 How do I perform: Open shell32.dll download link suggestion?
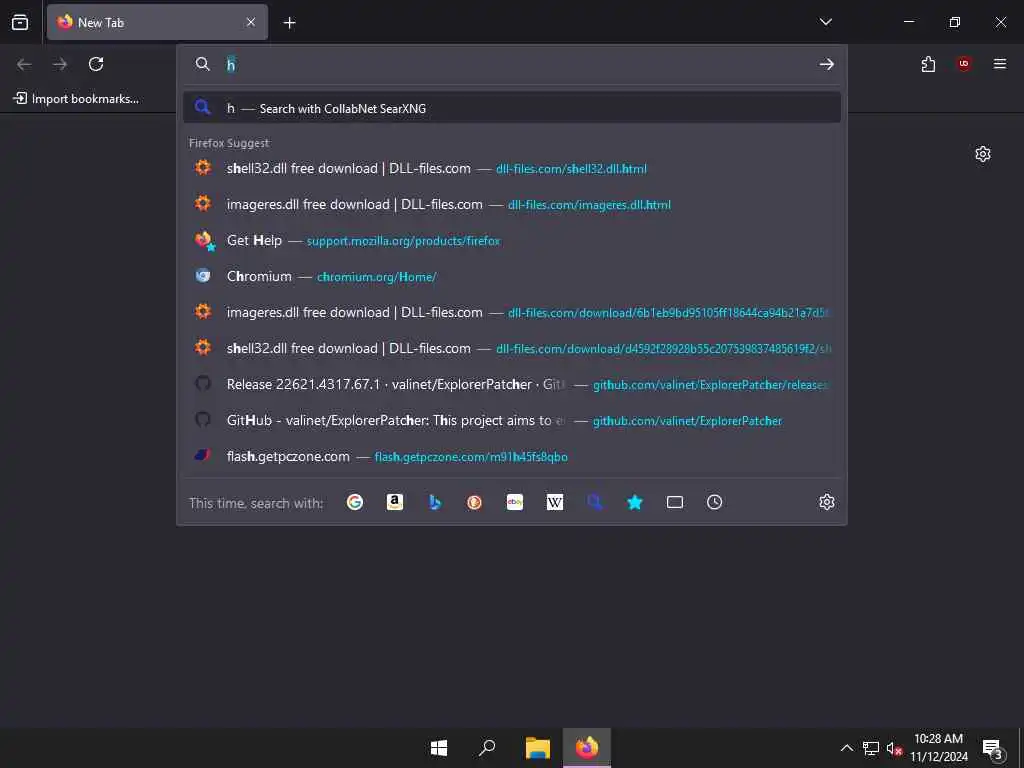512,348
